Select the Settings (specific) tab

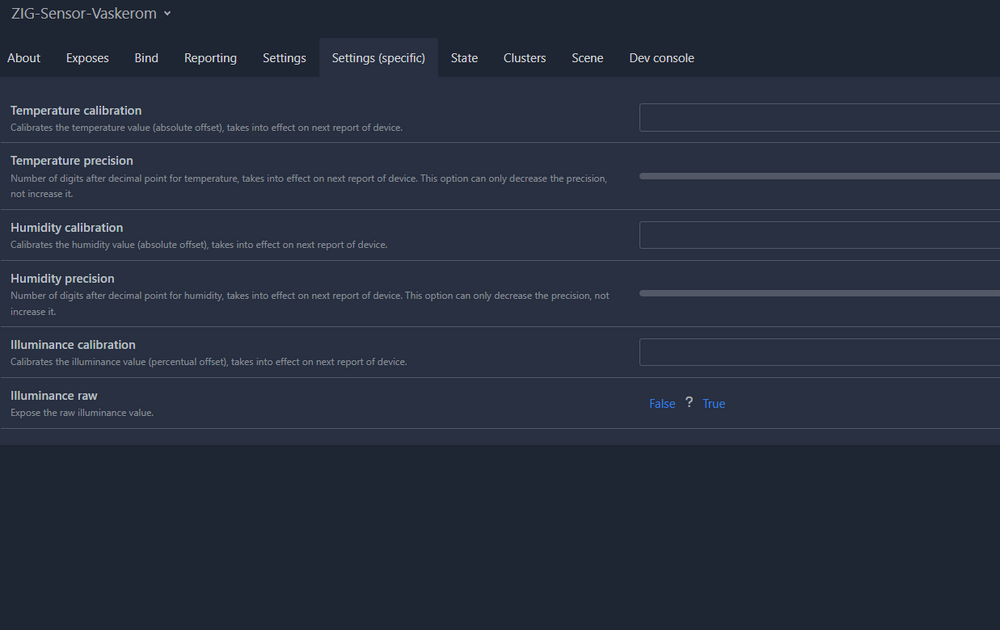[378, 58]
